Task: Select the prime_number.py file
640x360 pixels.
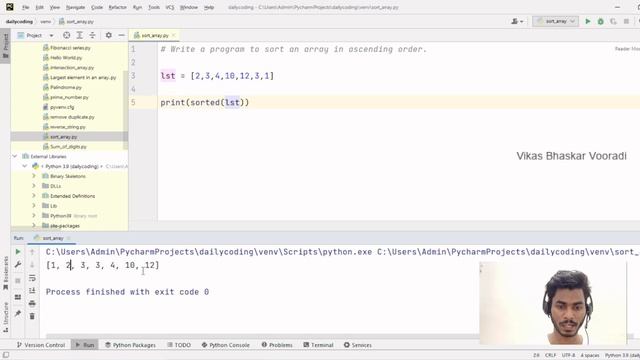Action: pyautogui.click(x=69, y=97)
